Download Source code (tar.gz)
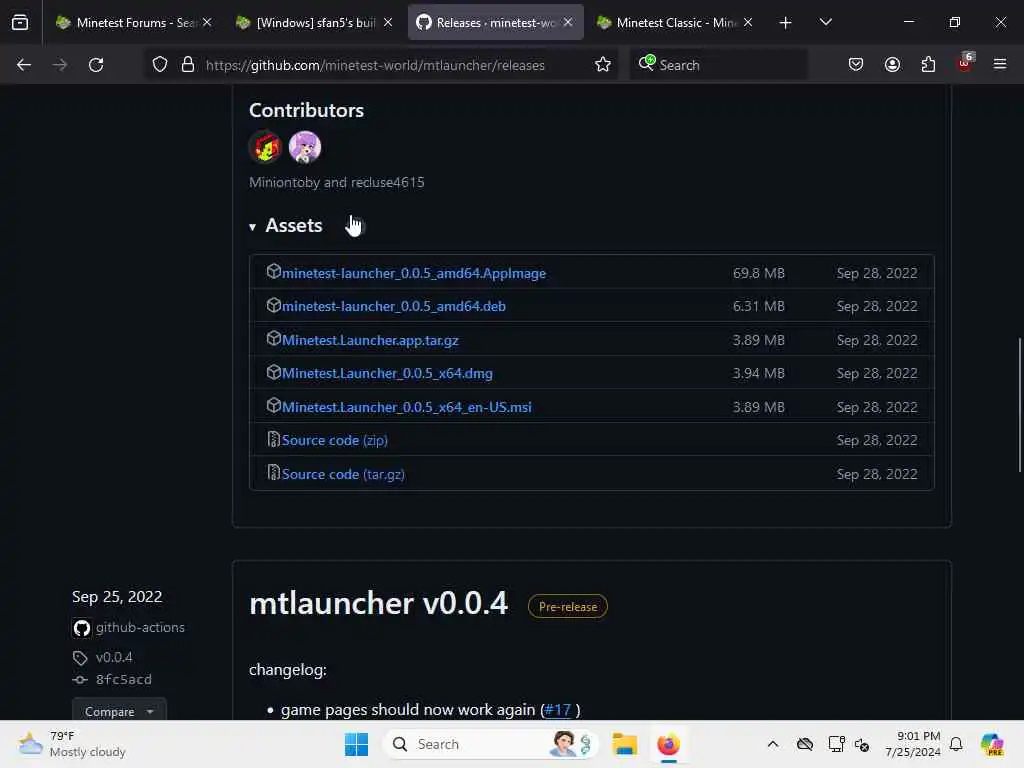Viewport: 1024px width, 768px height. (x=343, y=475)
